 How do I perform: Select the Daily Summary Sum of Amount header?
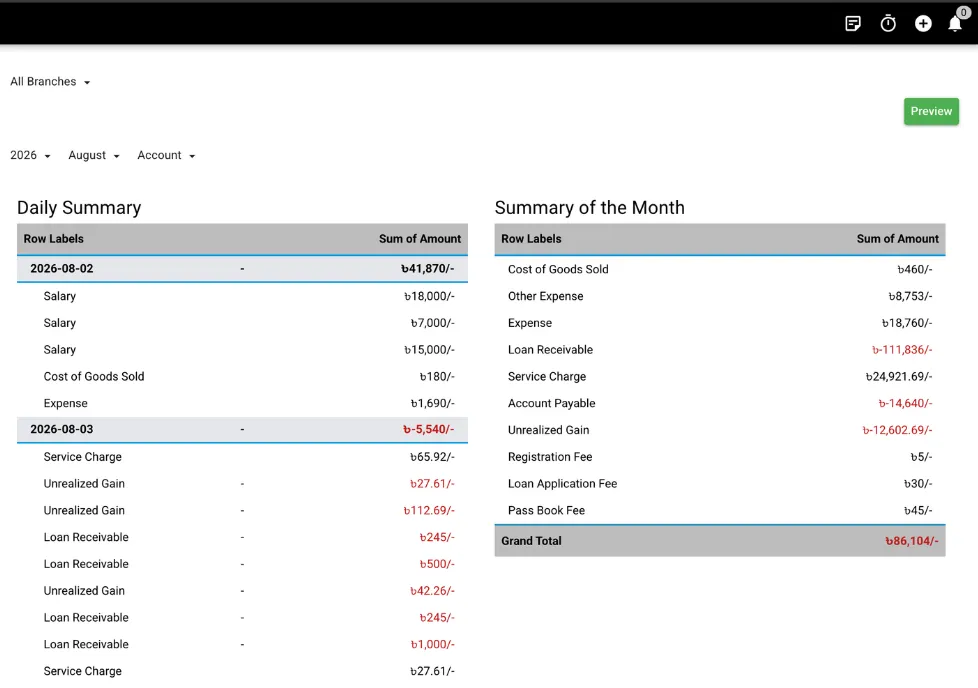tap(420, 239)
